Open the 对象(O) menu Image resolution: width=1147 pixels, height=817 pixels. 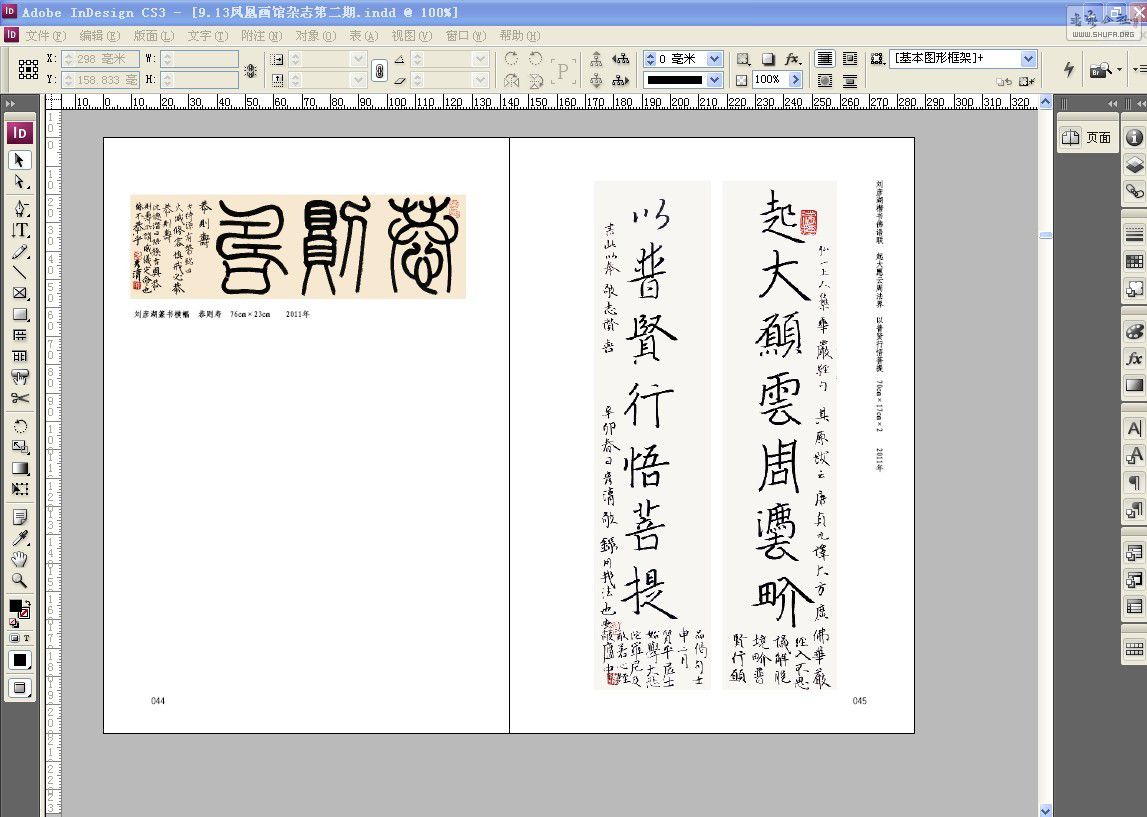point(316,35)
